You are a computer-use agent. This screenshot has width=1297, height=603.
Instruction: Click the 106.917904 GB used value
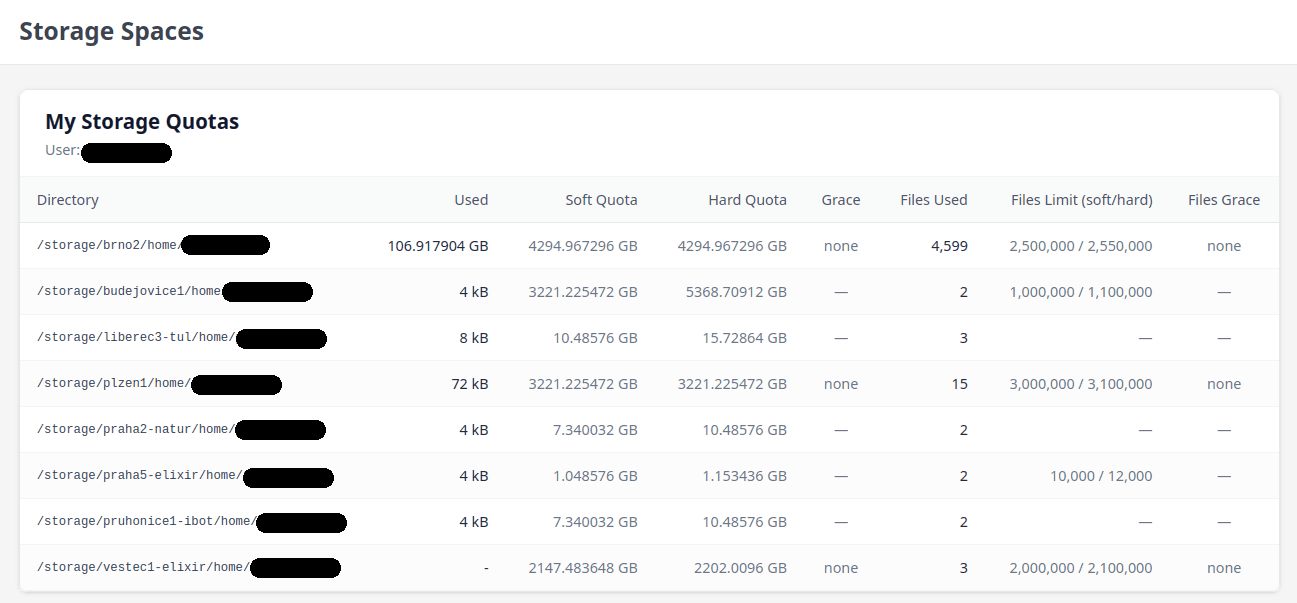point(438,246)
